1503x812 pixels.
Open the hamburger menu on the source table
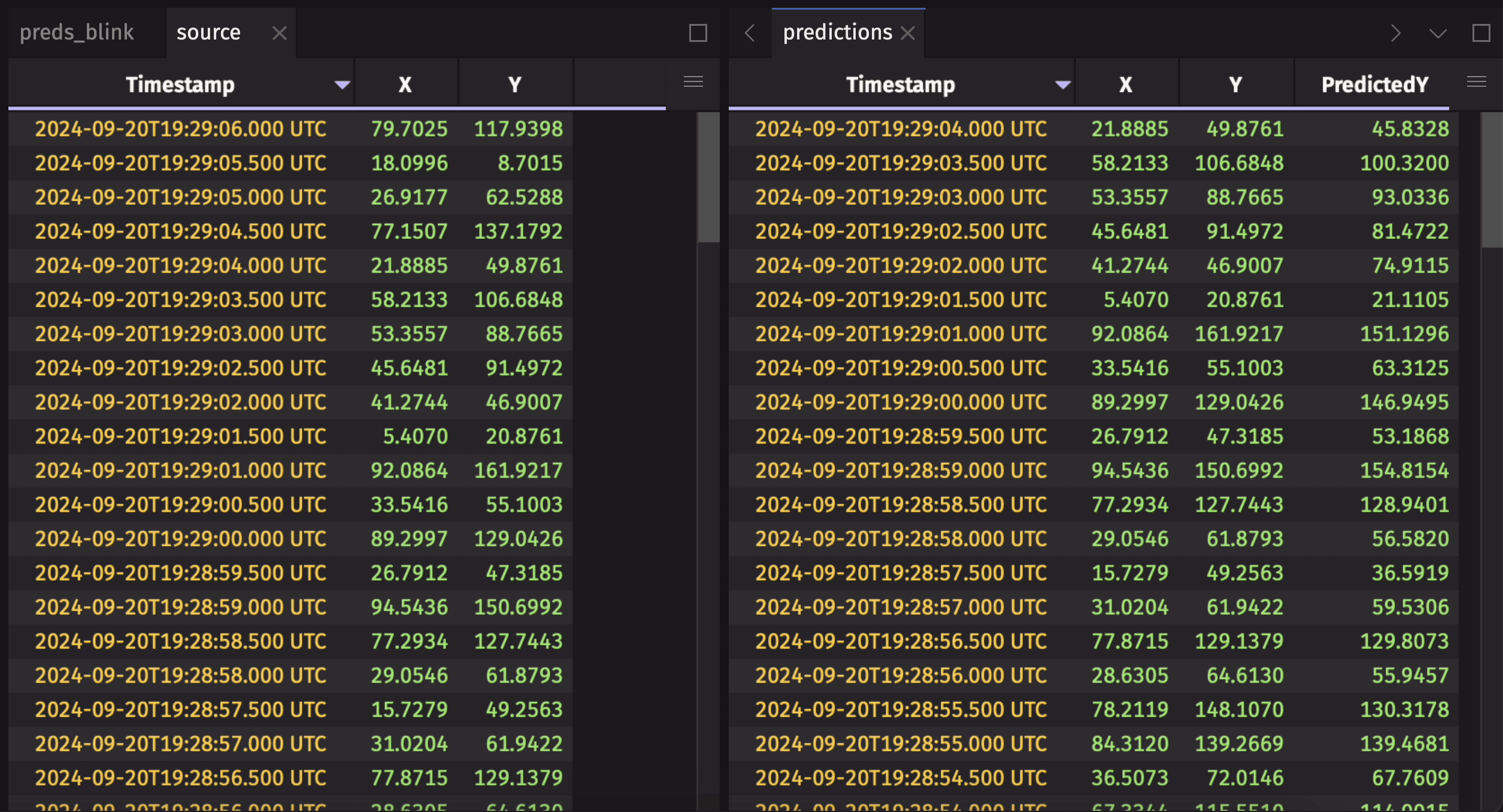693,82
